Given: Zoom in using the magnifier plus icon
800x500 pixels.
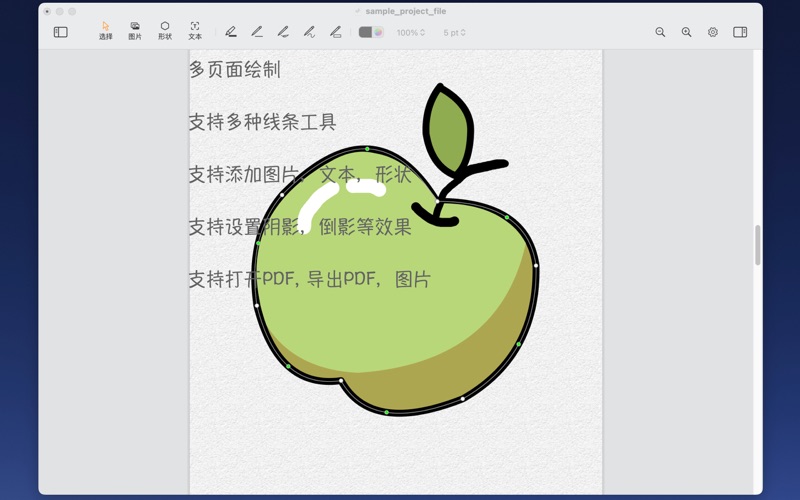Looking at the screenshot, I should (686, 32).
